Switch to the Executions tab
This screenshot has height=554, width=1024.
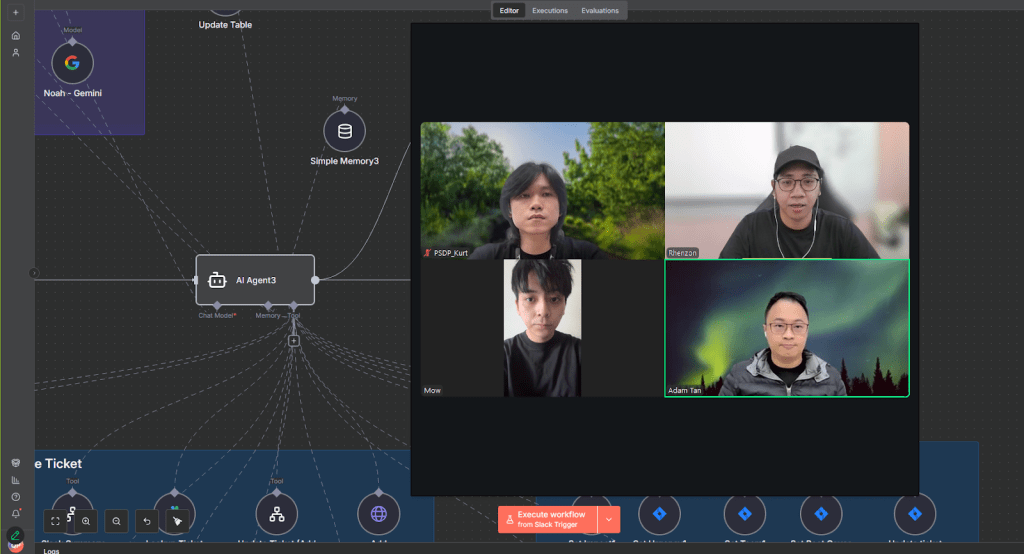click(550, 11)
